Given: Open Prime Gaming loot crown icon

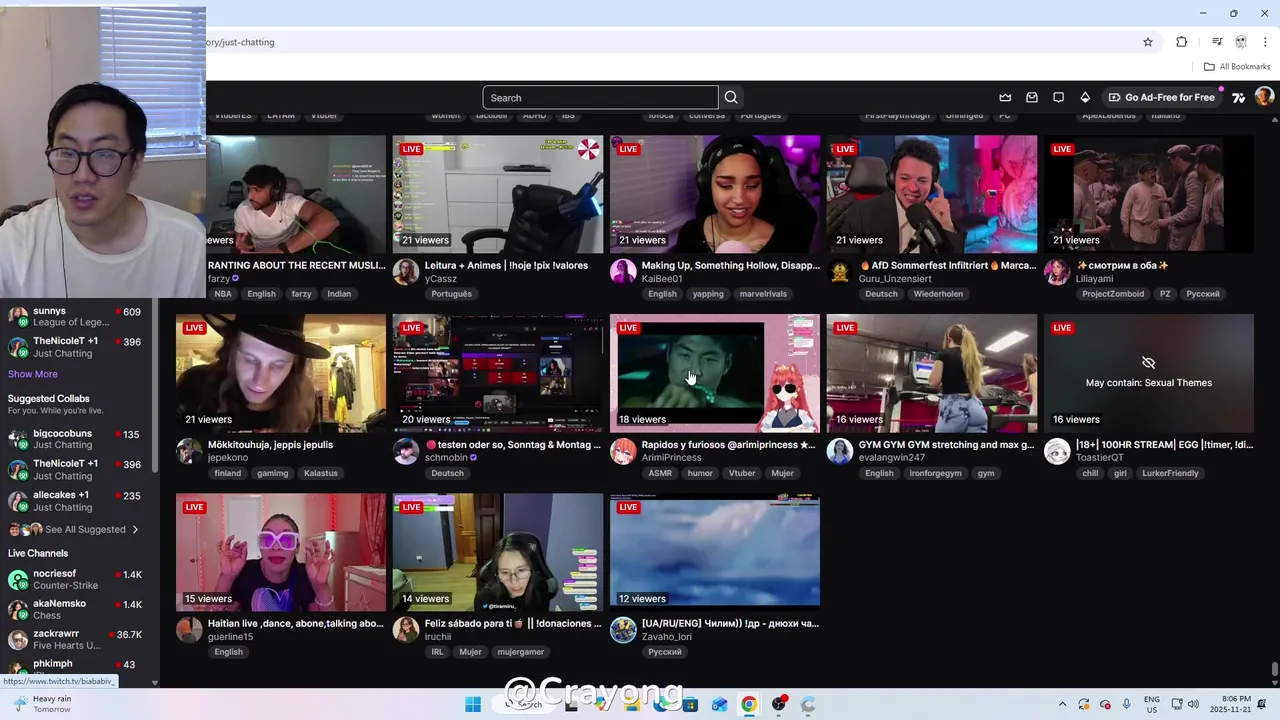Looking at the screenshot, I should point(1005,97).
